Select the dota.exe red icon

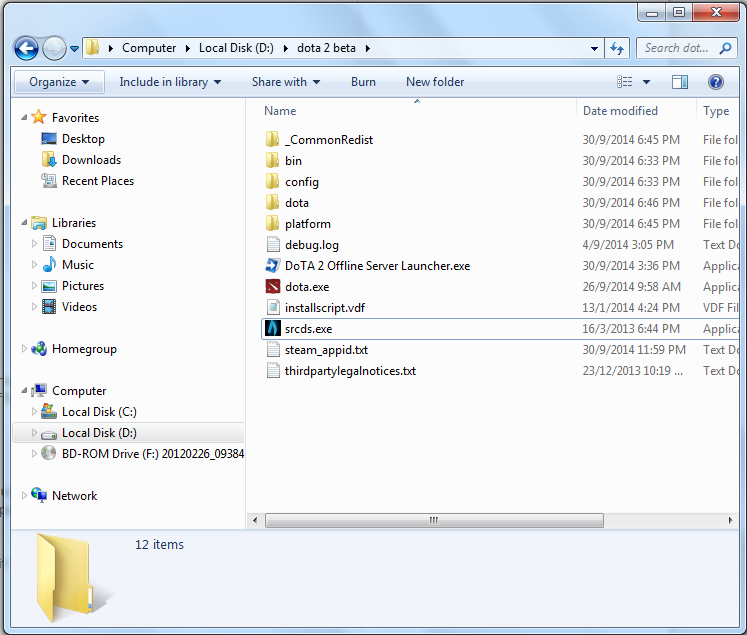click(x=273, y=286)
